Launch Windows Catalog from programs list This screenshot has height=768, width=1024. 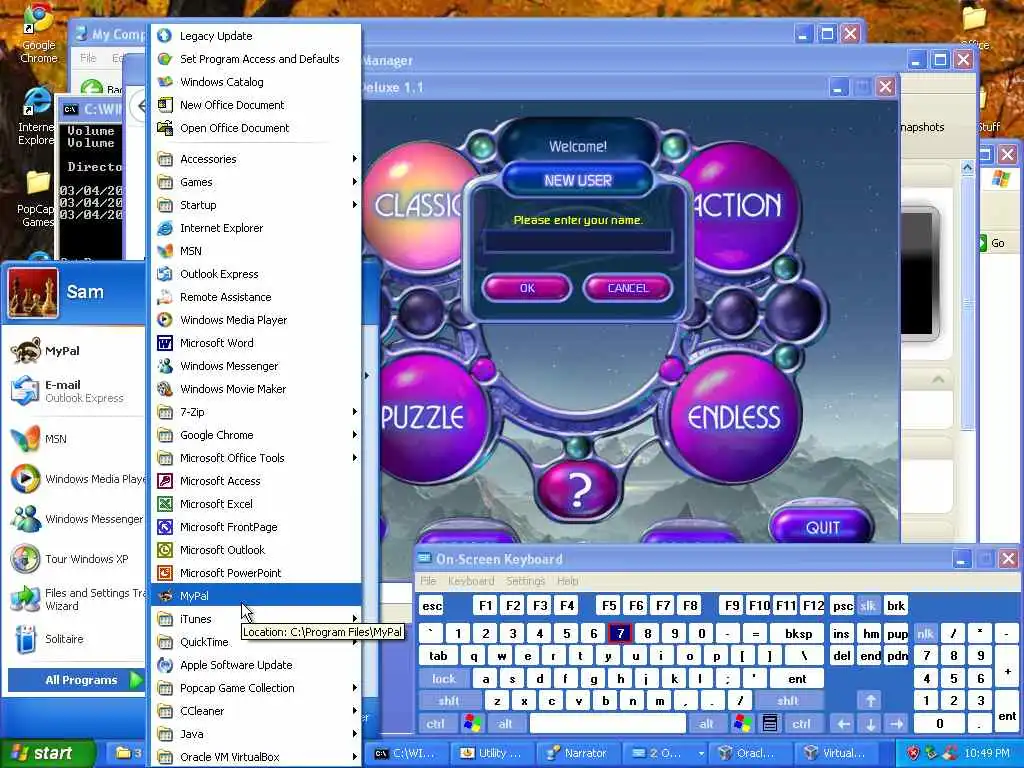256,82
